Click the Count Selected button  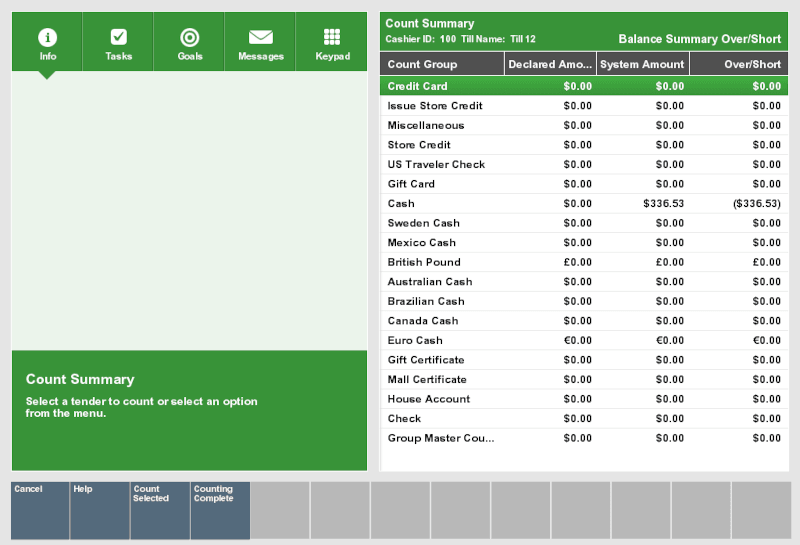pyautogui.click(x=160, y=510)
